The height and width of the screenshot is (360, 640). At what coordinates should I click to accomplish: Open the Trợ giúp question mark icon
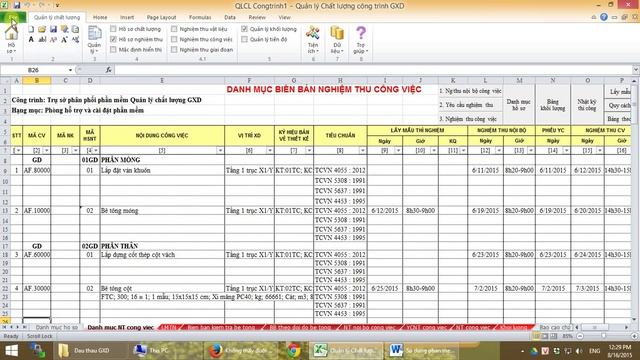click(361, 39)
